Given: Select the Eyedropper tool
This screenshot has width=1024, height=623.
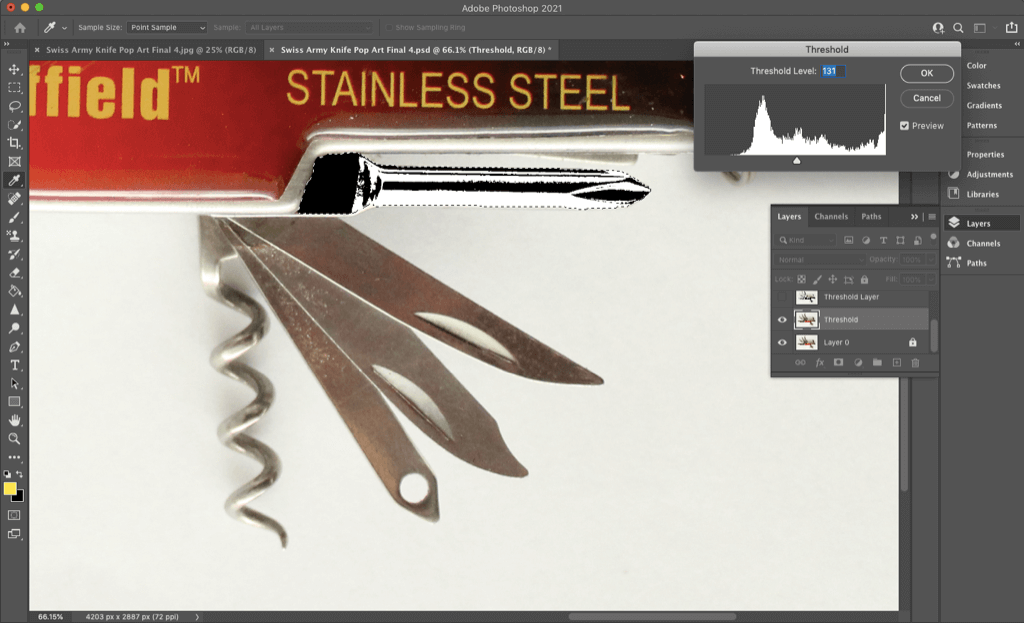Looking at the screenshot, I should (14, 181).
